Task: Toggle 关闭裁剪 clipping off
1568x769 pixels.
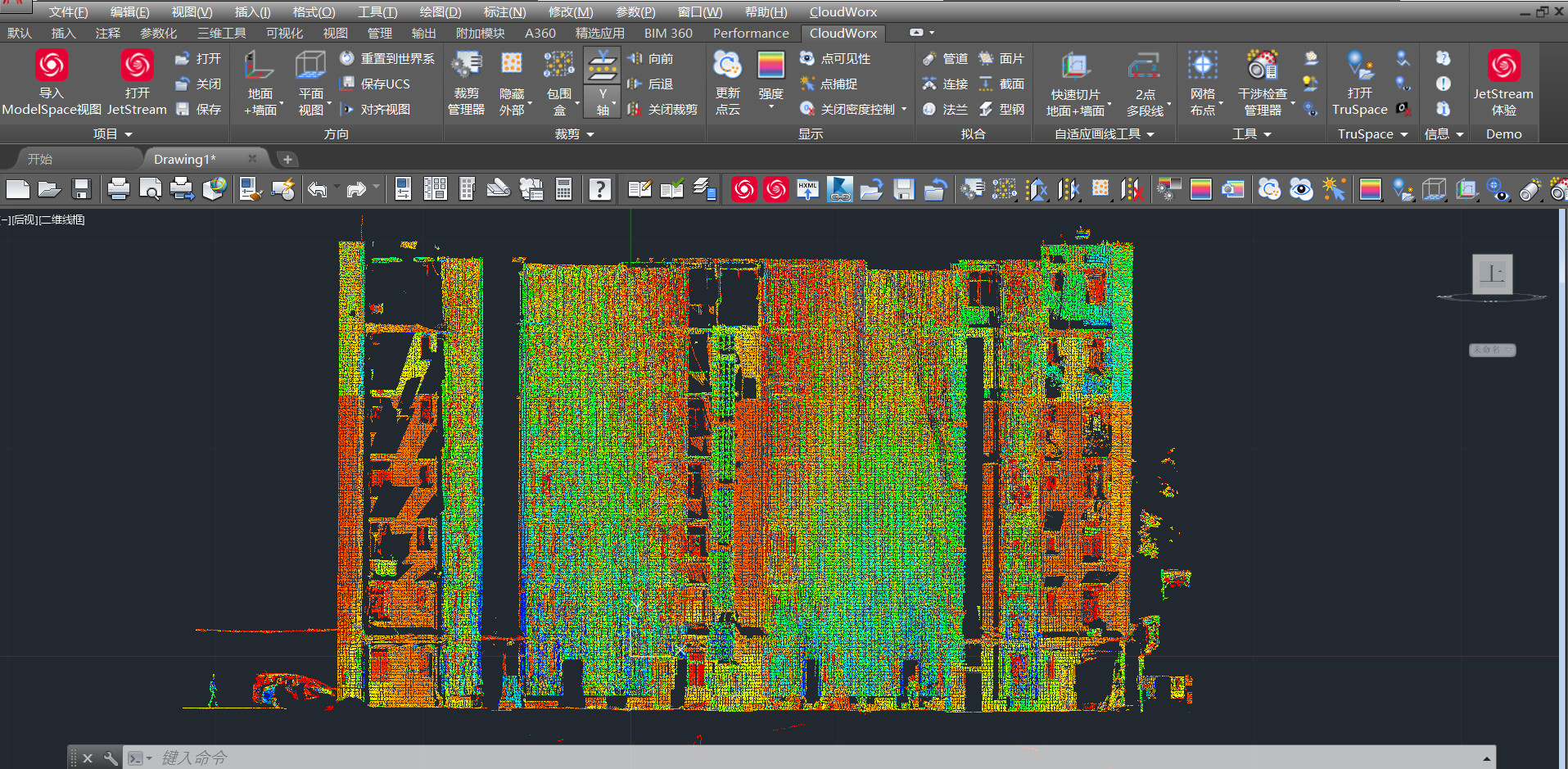Action: [662, 109]
